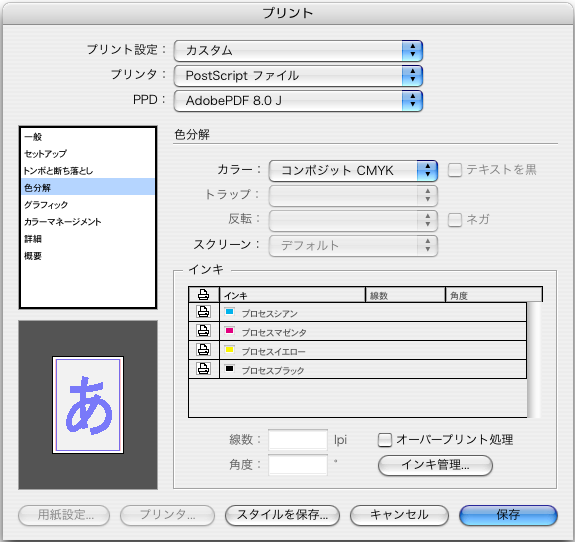This screenshot has width=575, height=542.
Task: Toggle the ネガ checkbox
Action: point(455,220)
